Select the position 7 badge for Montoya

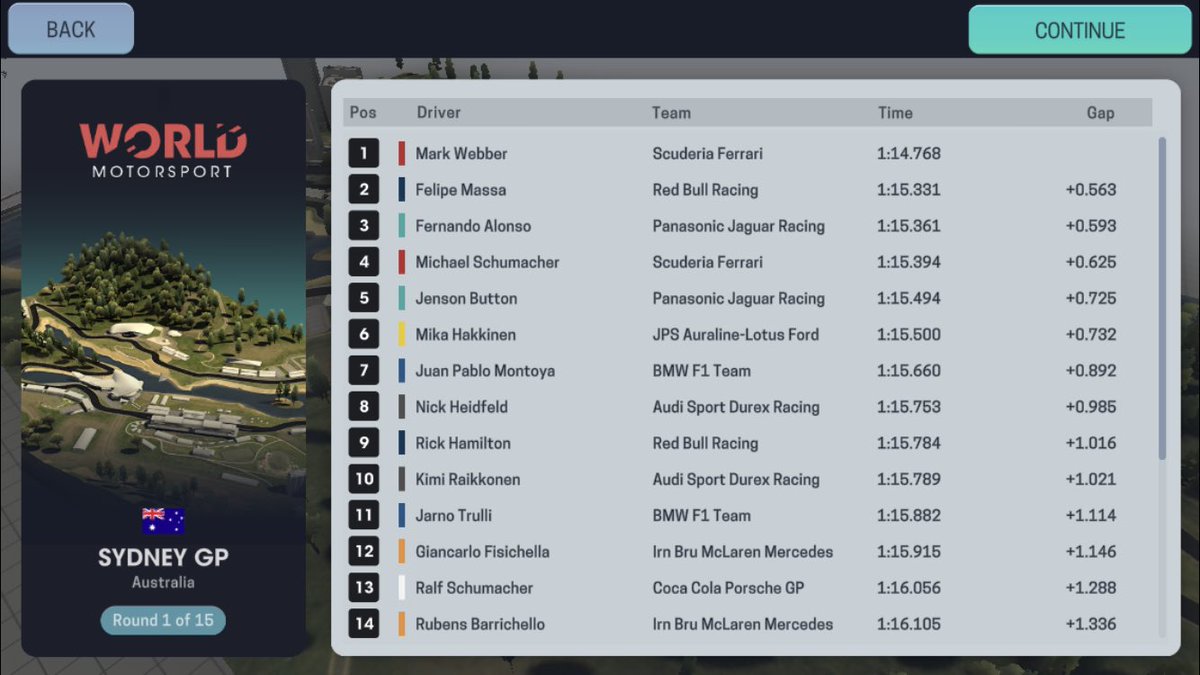(363, 370)
